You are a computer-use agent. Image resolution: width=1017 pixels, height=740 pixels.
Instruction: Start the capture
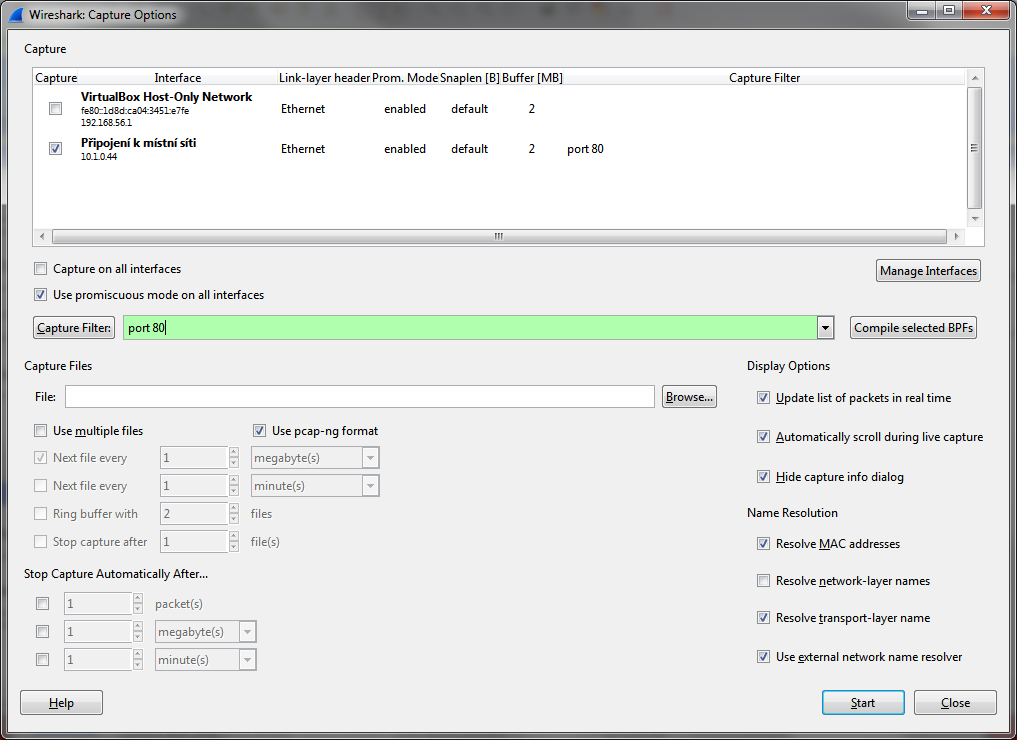click(863, 702)
